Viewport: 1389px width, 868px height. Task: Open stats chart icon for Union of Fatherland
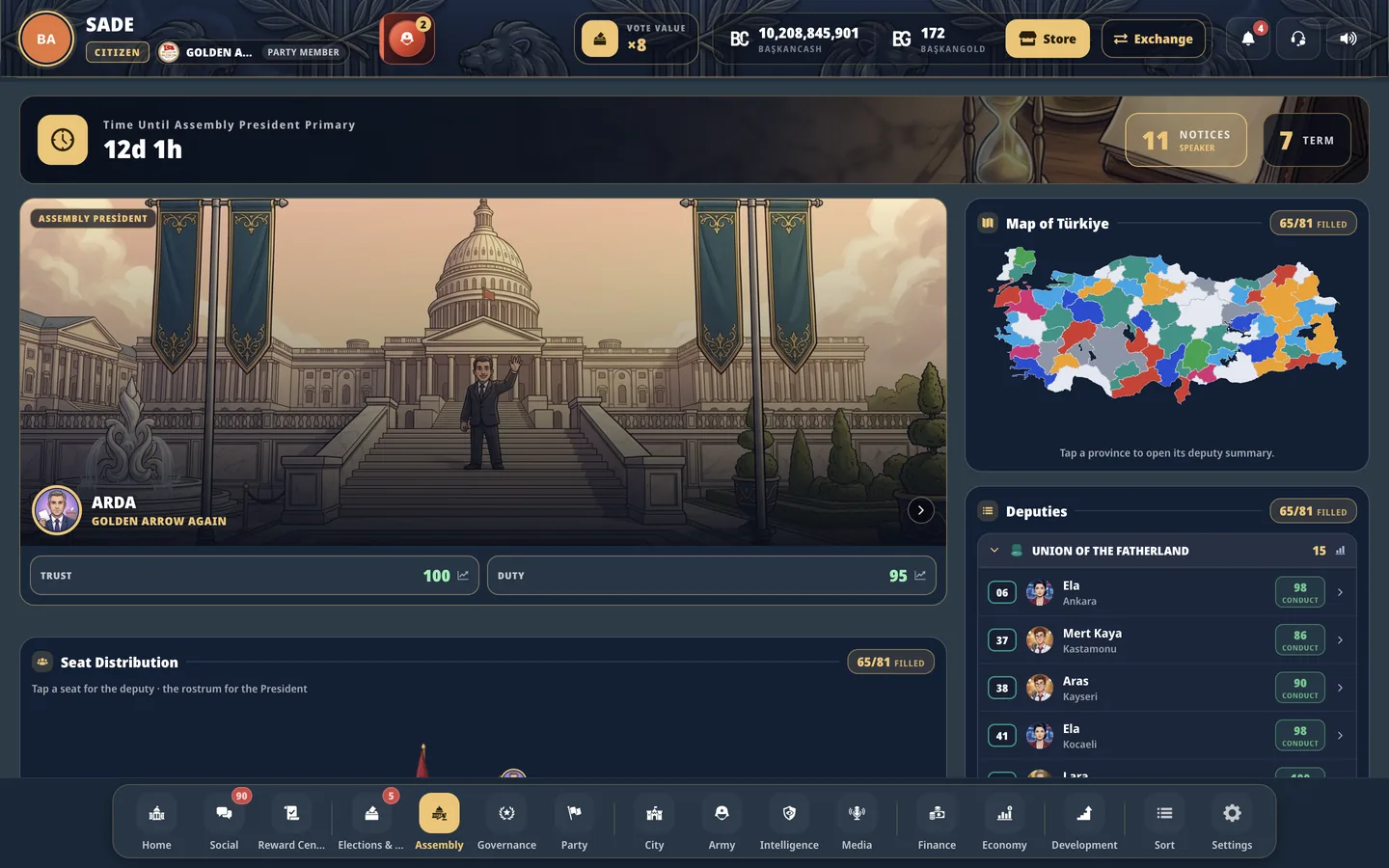(1340, 551)
